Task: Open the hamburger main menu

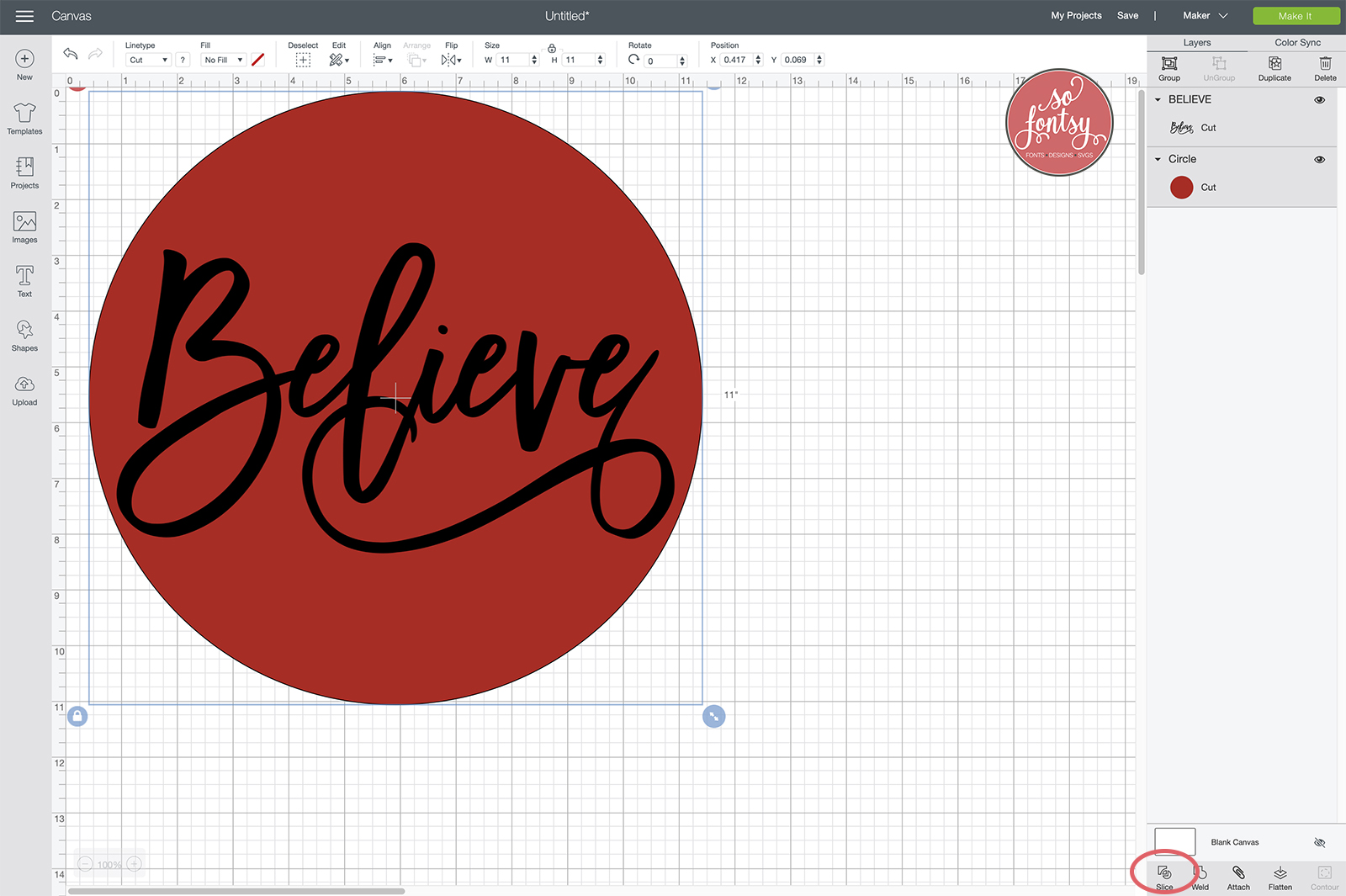Action: pos(24,16)
